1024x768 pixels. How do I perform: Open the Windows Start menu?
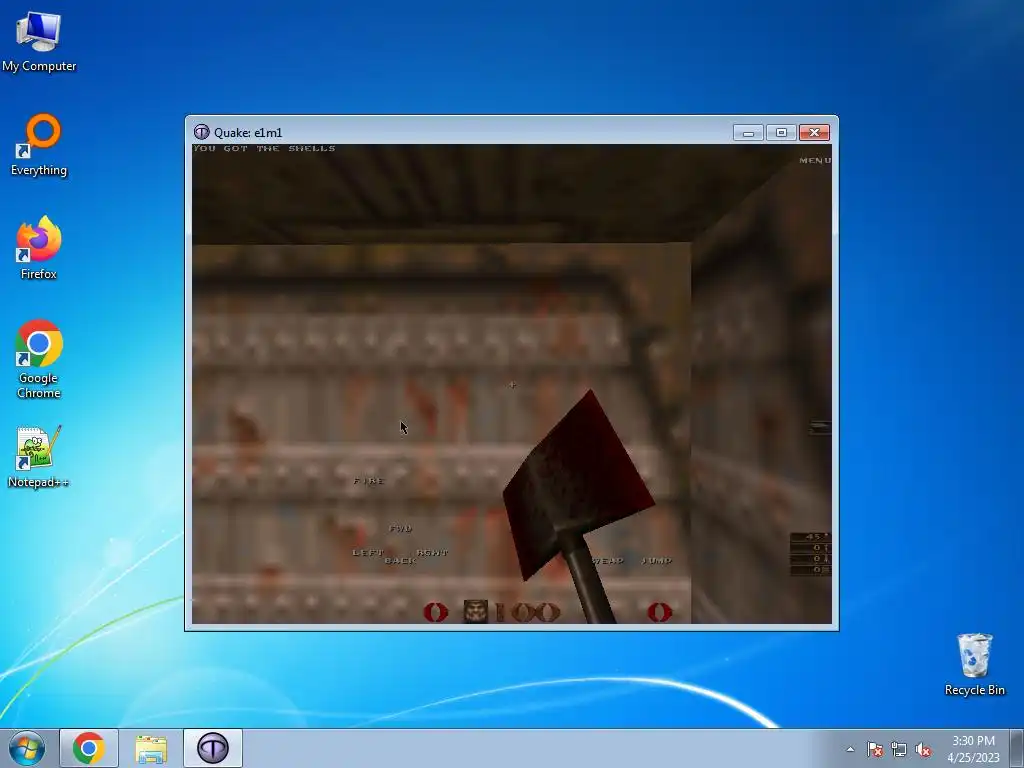27,748
